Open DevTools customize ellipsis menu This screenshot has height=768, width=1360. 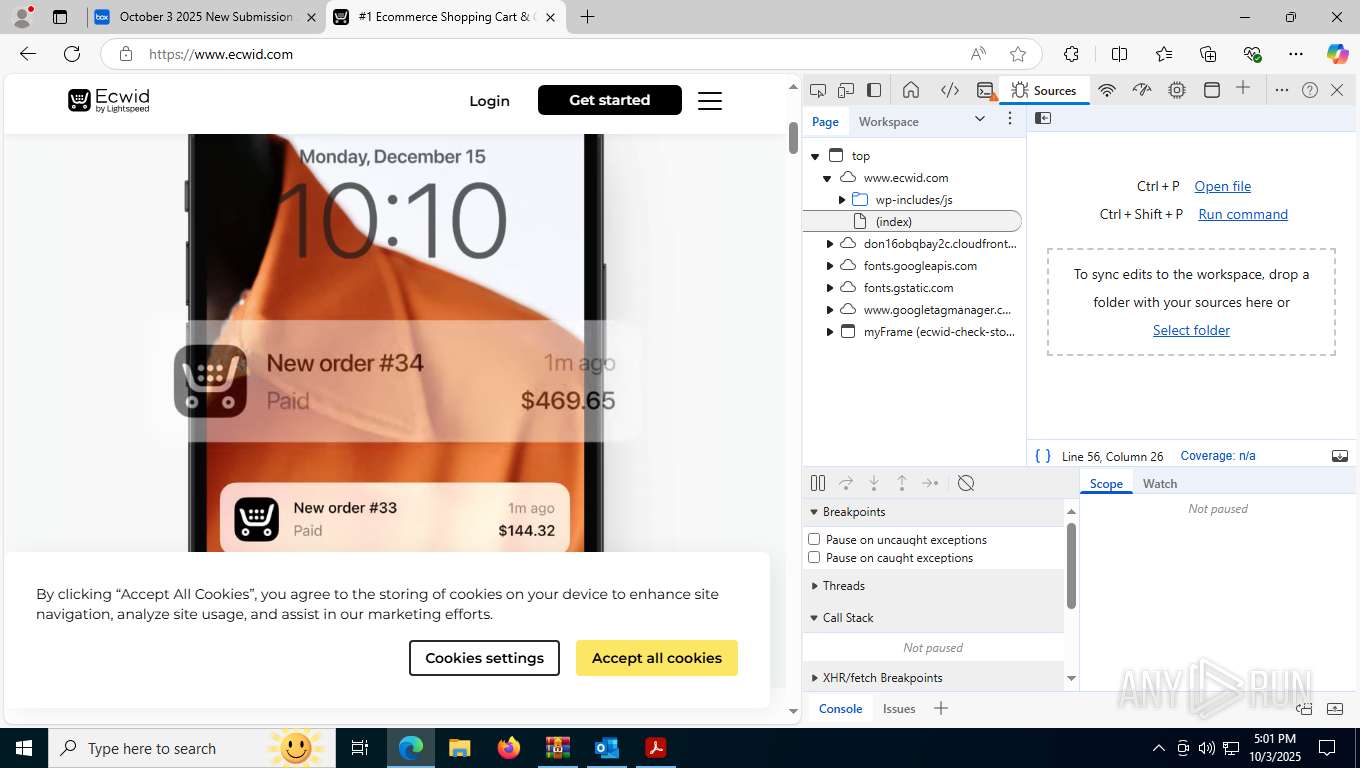(x=1282, y=90)
